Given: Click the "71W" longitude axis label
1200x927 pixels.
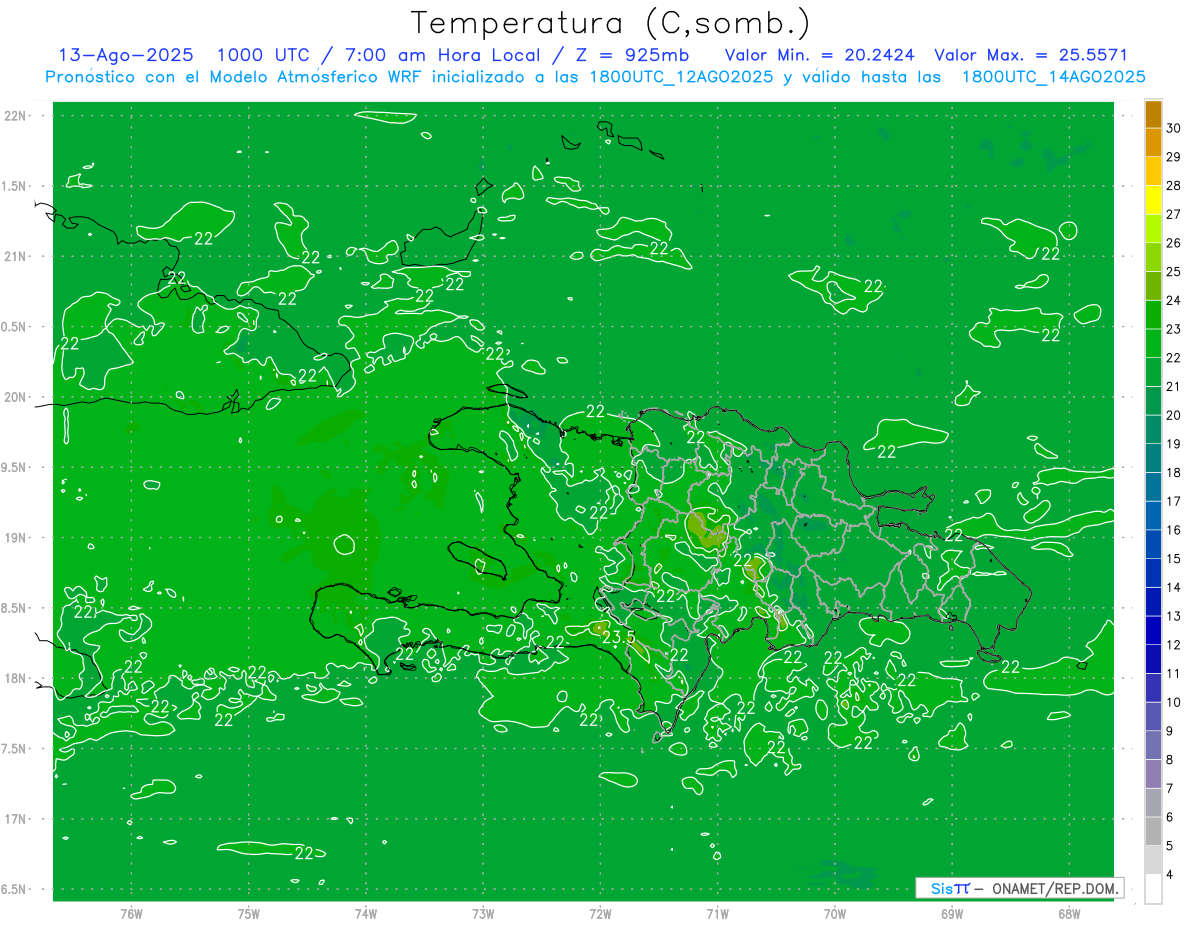Looking at the screenshot, I should click(x=717, y=914).
